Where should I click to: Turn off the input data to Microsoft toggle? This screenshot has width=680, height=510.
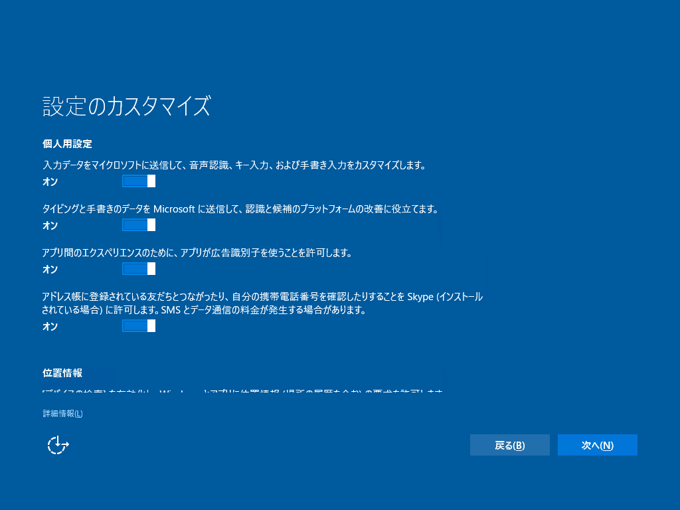click(139, 181)
